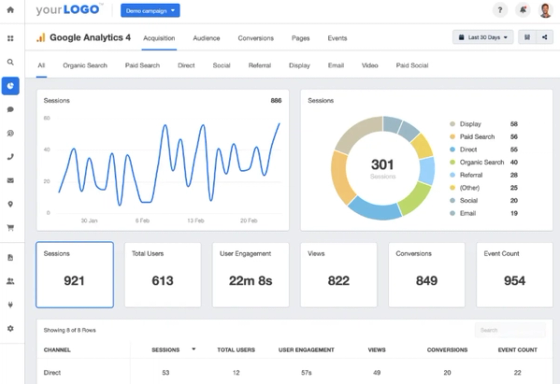Sort by the SESSIONS column arrow
The width and height of the screenshot is (560, 384).
coord(194,349)
